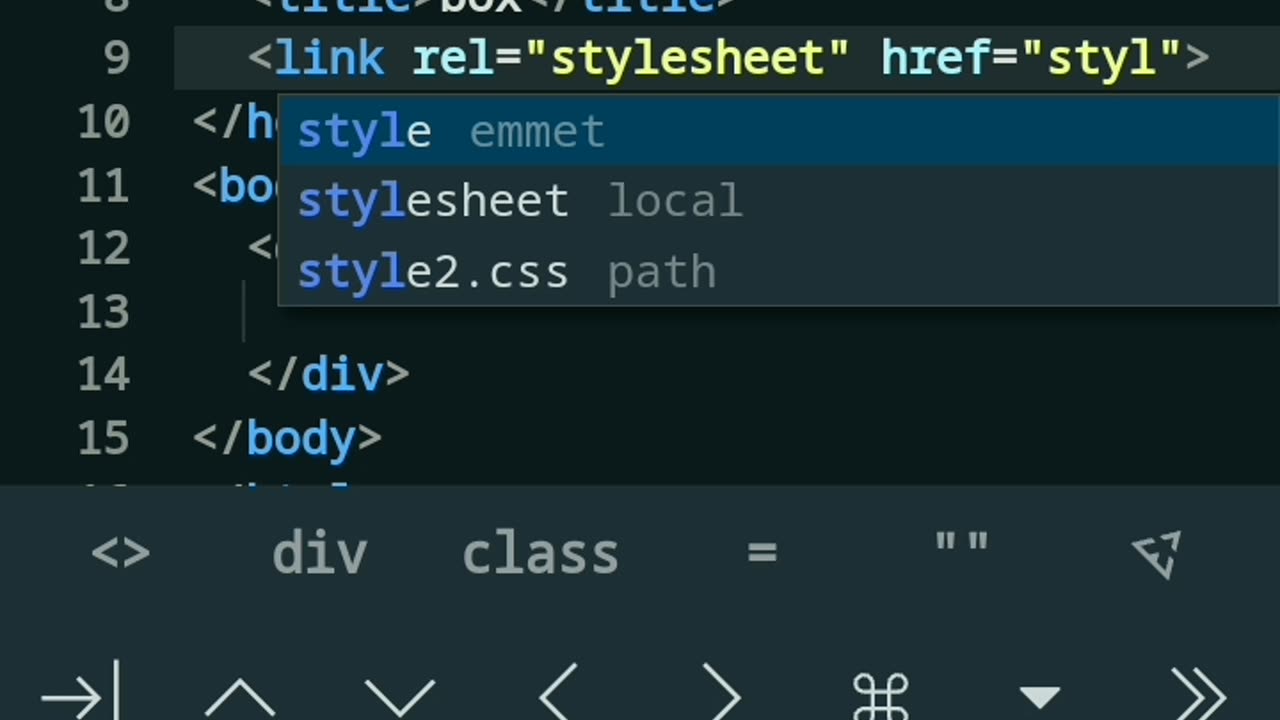The height and width of the screenshot is (720, 1280).
Task: Open the small triangle dropdown in key bar
Action: coord(1040,697)
